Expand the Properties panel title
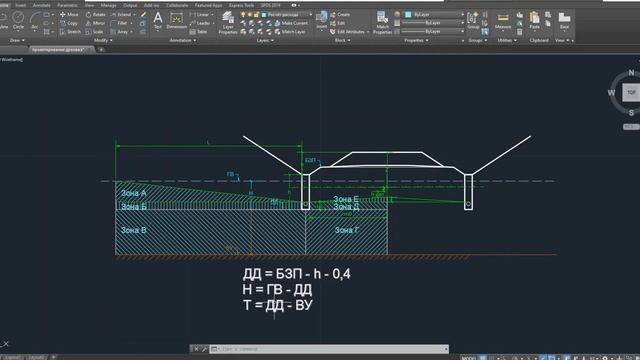The height and width of the screenshot is (360, 640). coord(416,40)
